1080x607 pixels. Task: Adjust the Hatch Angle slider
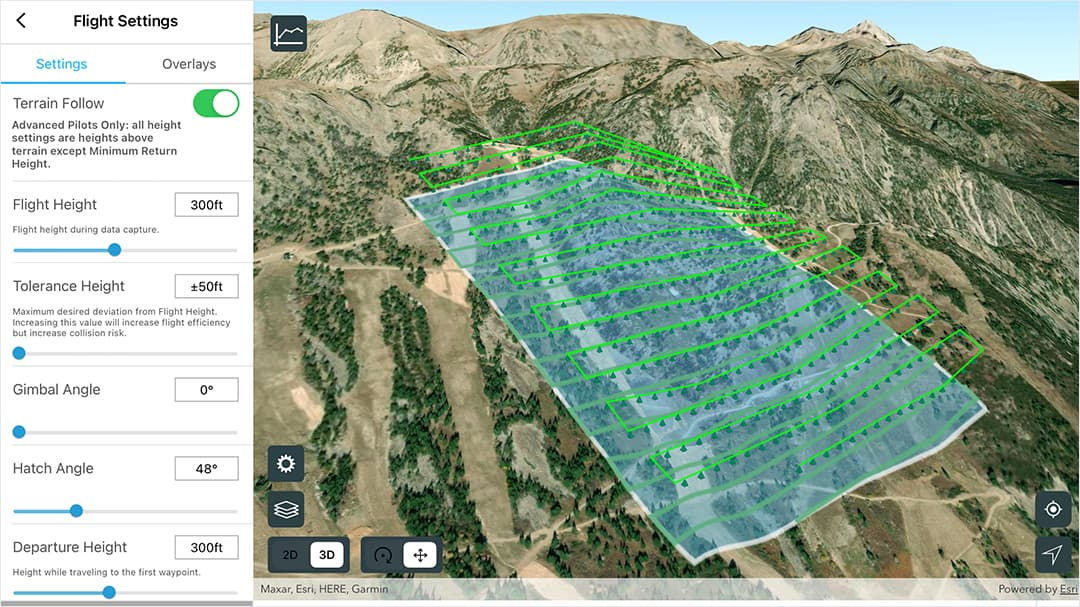point(77,510)
